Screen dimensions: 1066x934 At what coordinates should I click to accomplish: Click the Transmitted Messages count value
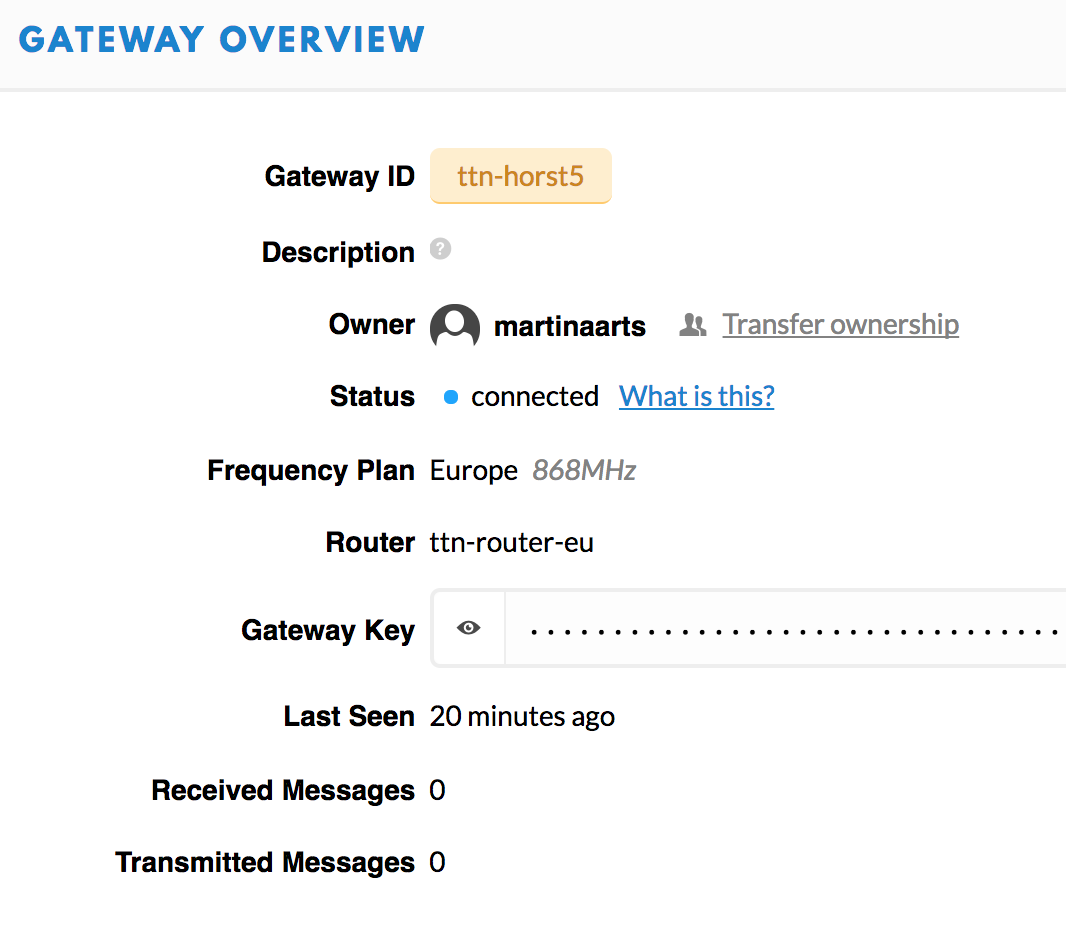point(437,863)
